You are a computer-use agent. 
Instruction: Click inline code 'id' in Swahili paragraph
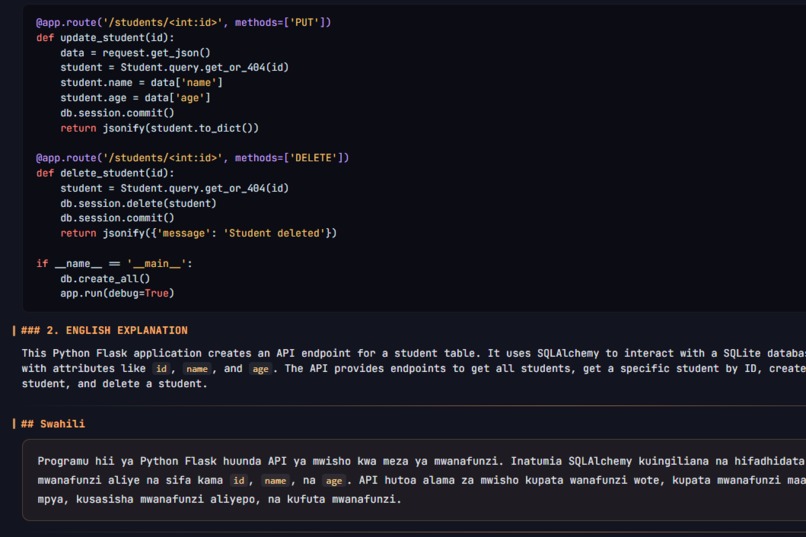(239, 480)
